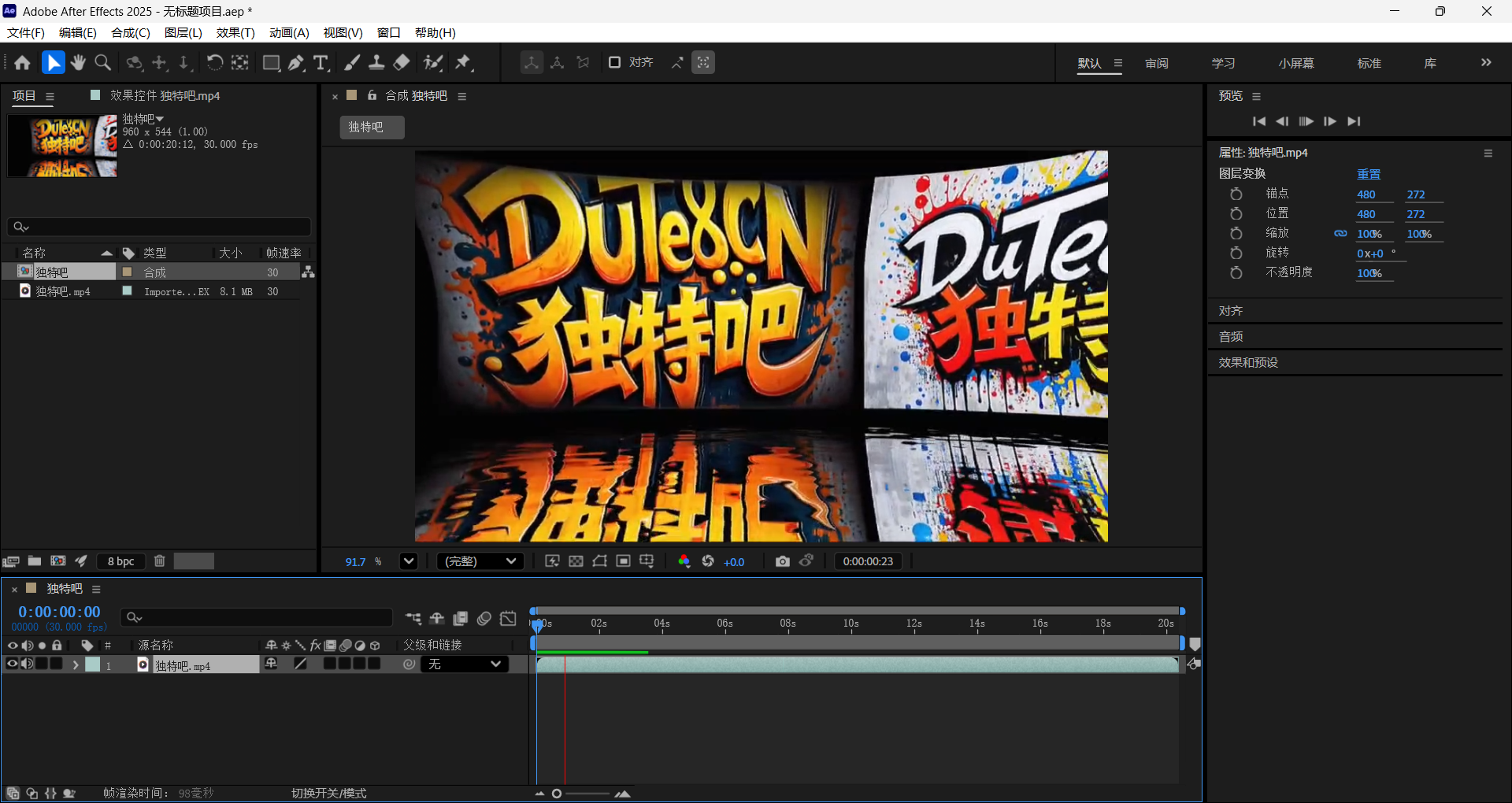The width and height of the screenshot is (1512, 803).
Task: Switch to 效果控件 tab
Action: point(165,95)
